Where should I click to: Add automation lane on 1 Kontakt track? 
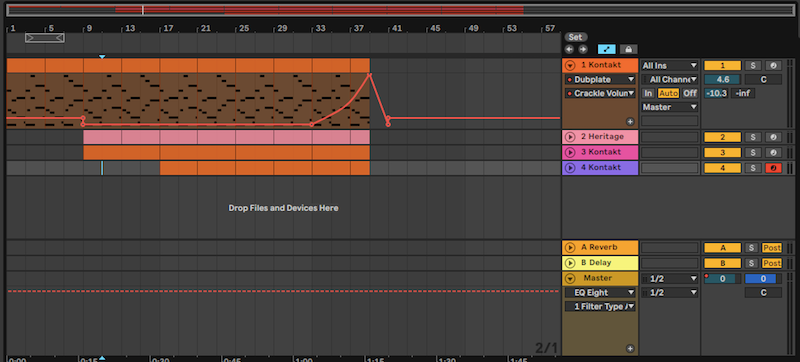pyautogui.click(x=630, y=121)
